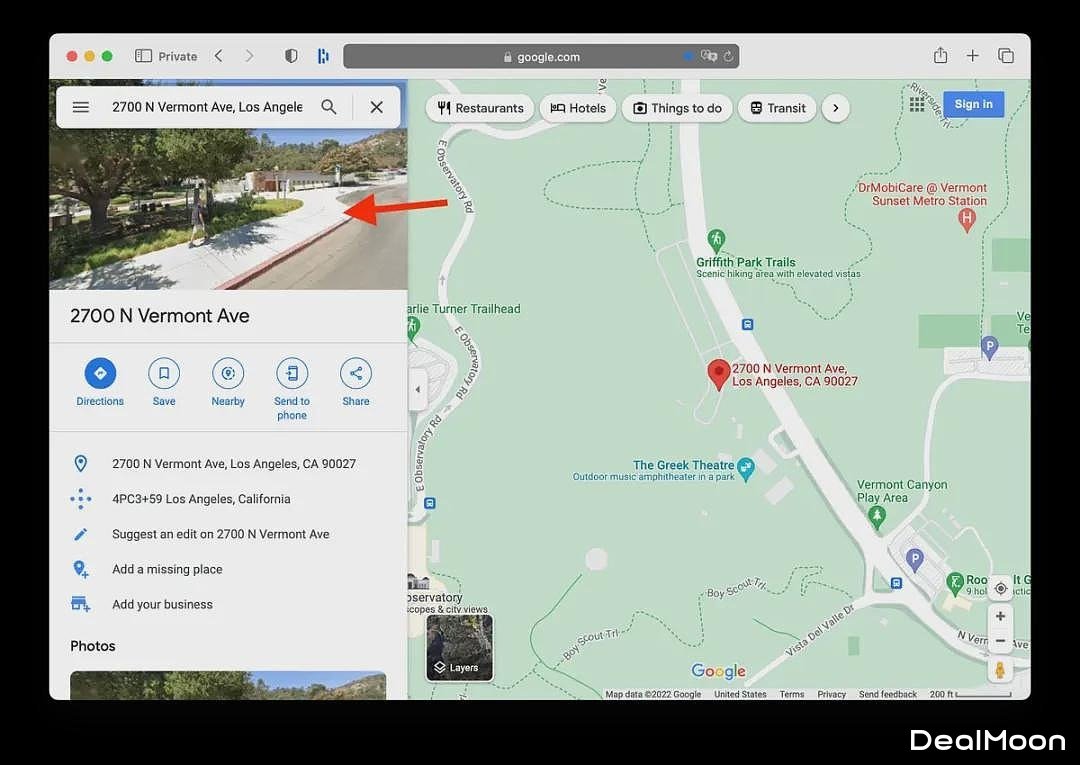Zoom in the map with the plus button

[x=1001, y=616]
